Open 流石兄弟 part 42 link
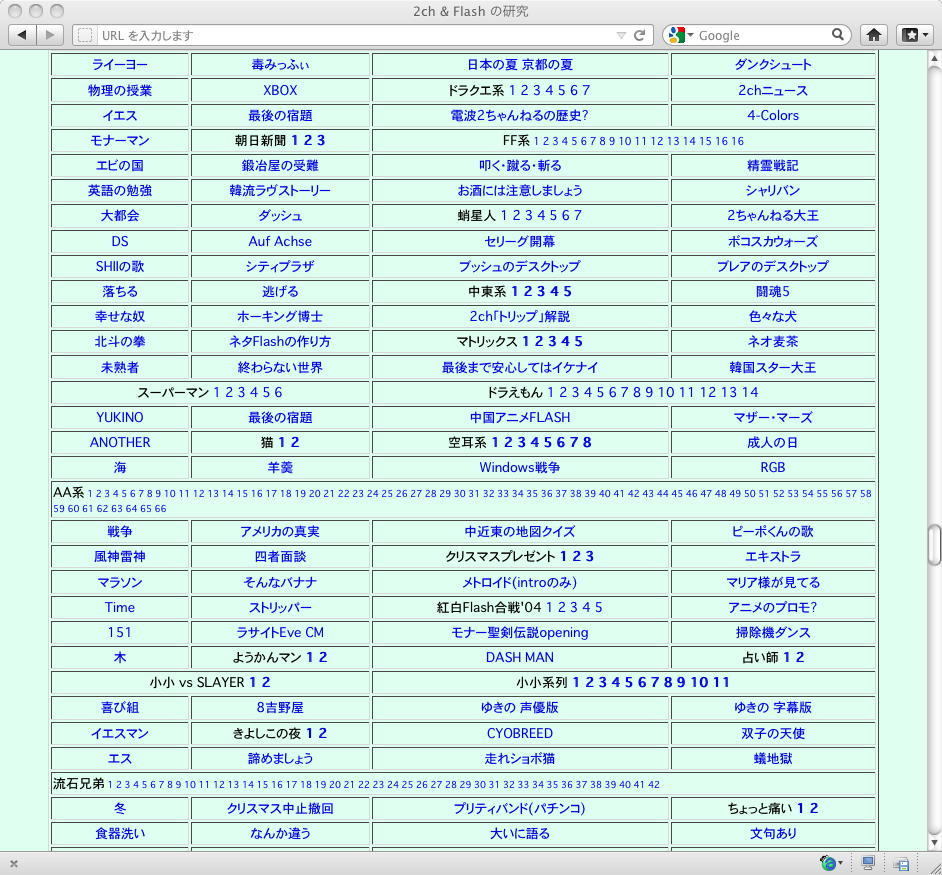The image size is (942, 875). pos(654,785)
